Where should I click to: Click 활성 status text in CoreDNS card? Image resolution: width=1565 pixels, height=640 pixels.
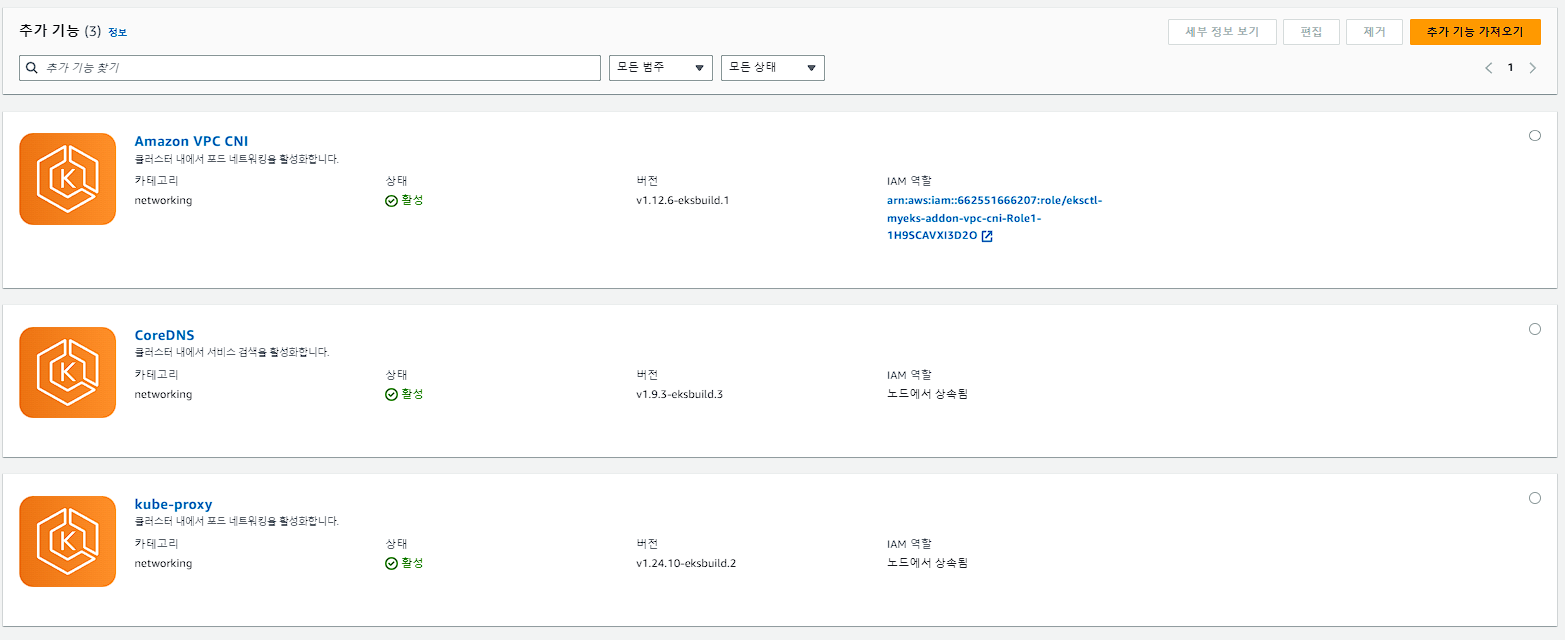pyautogui.click(x=412, y=394)
